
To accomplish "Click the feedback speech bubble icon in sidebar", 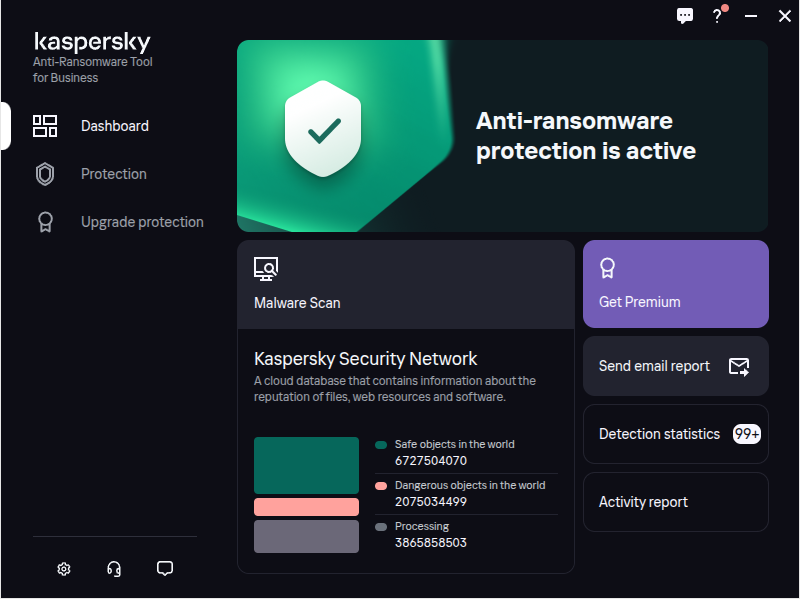I will pos(165,568).
